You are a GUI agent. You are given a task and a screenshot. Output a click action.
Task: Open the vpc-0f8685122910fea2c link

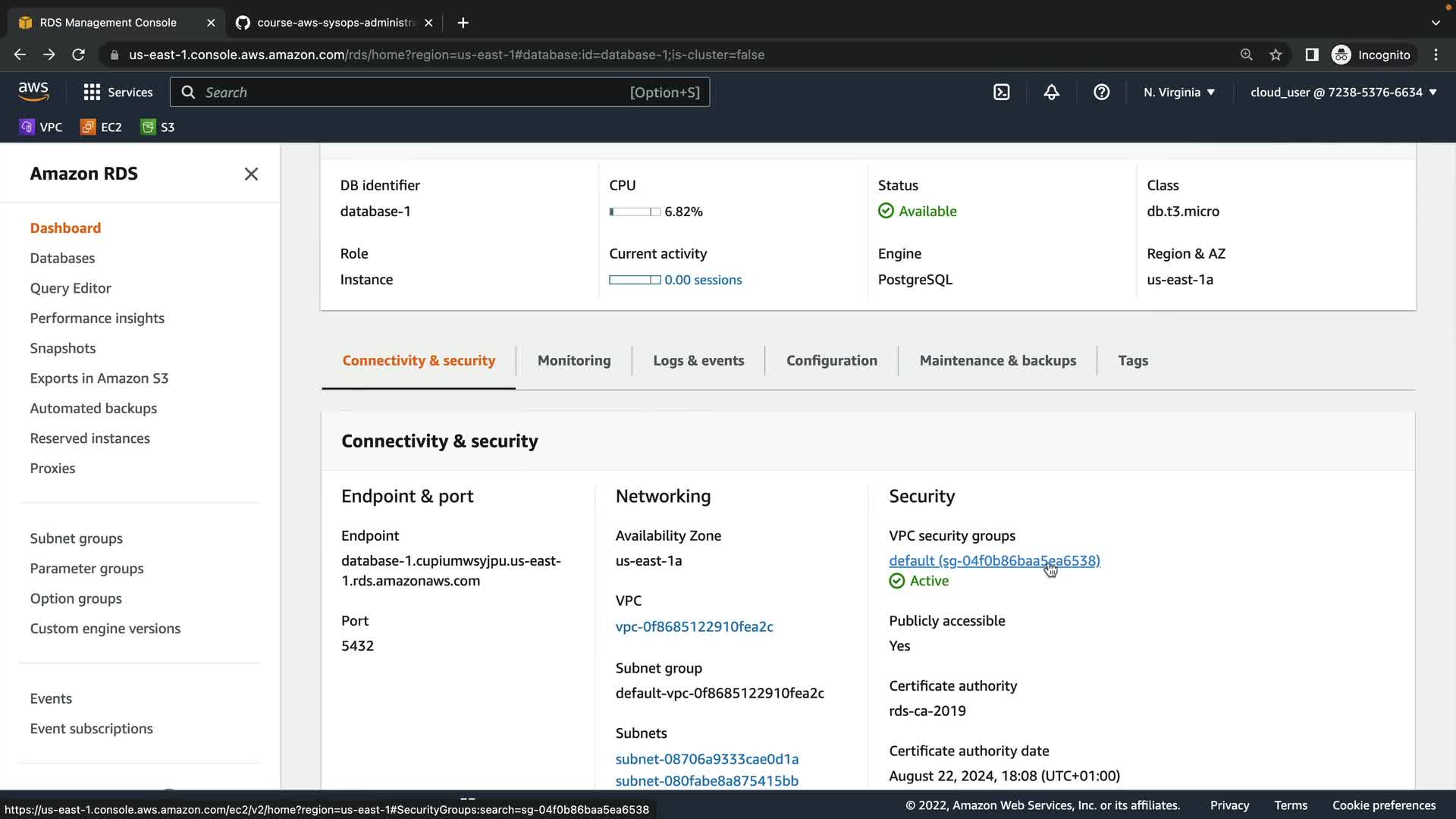point(694,626)
